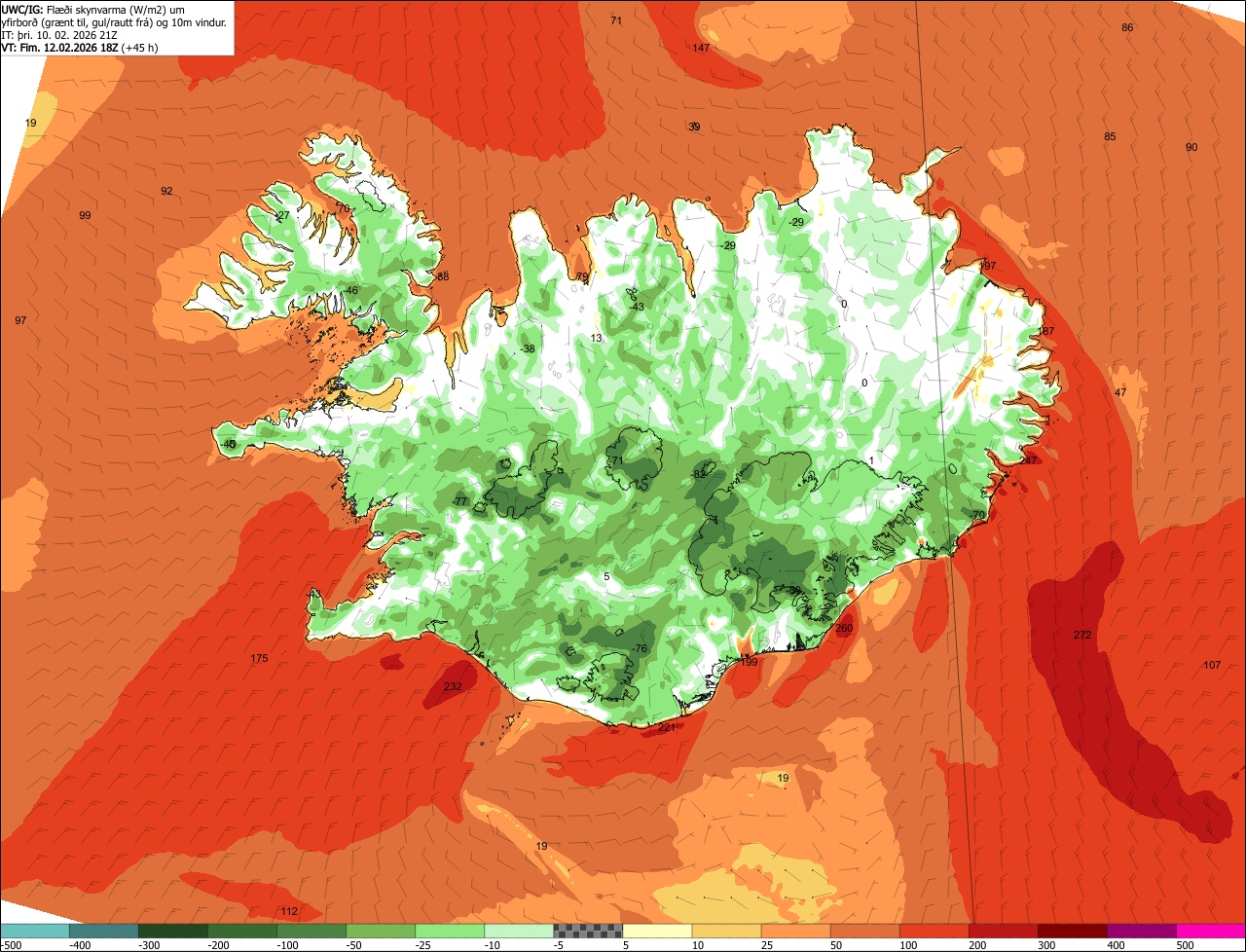Image resolution: width=1246 pixels, height=952 pixels.
Task: Click the 13 value in north Iceland
Action: [597, 338]
